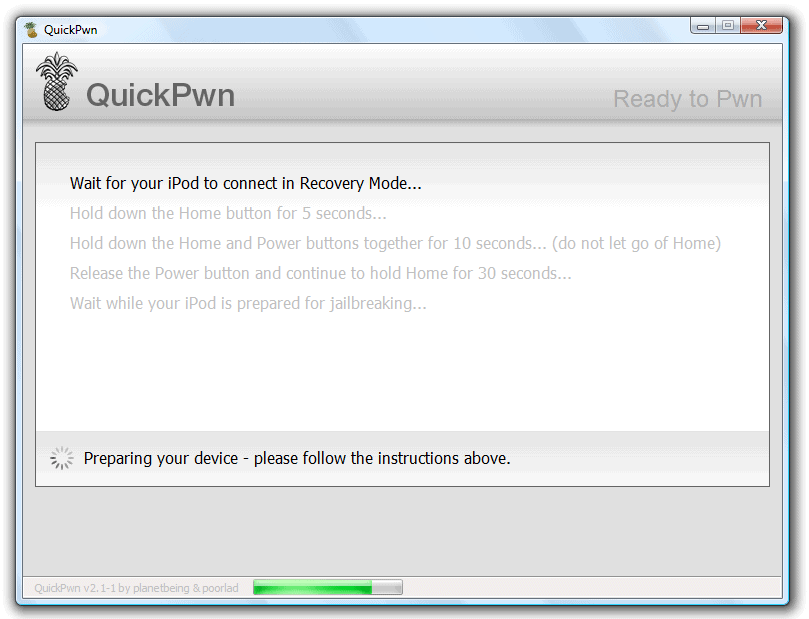809x619 pixels.
Task: Select 'Wait while your iPod is prepared' line
Action: [x=248, y=303]
